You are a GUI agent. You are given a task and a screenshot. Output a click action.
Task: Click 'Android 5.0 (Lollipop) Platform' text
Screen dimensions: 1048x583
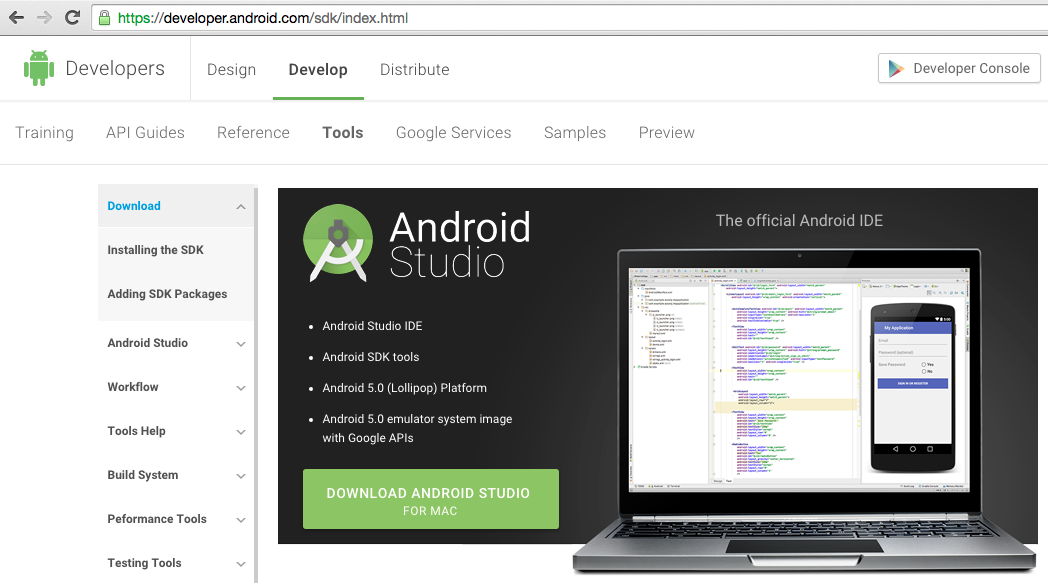click(x=404, y=388)
